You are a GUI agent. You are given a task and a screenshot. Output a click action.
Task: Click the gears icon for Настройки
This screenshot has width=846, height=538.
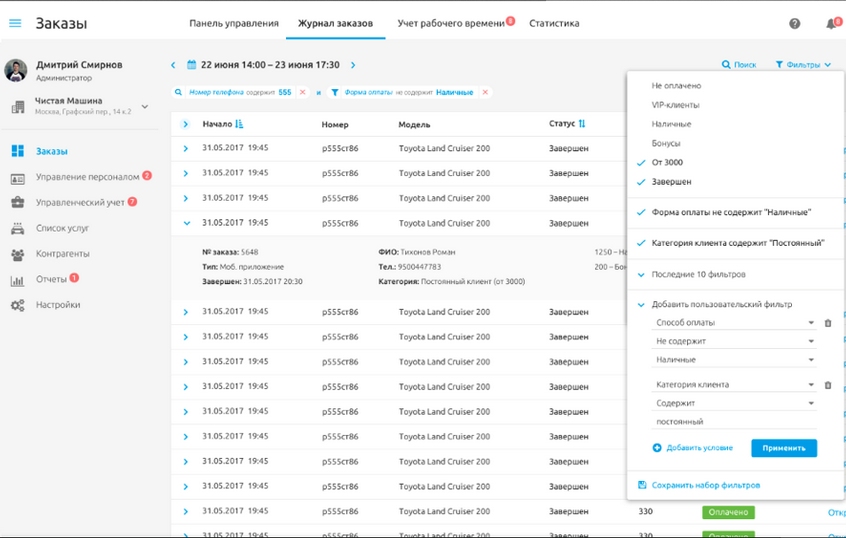18,305
